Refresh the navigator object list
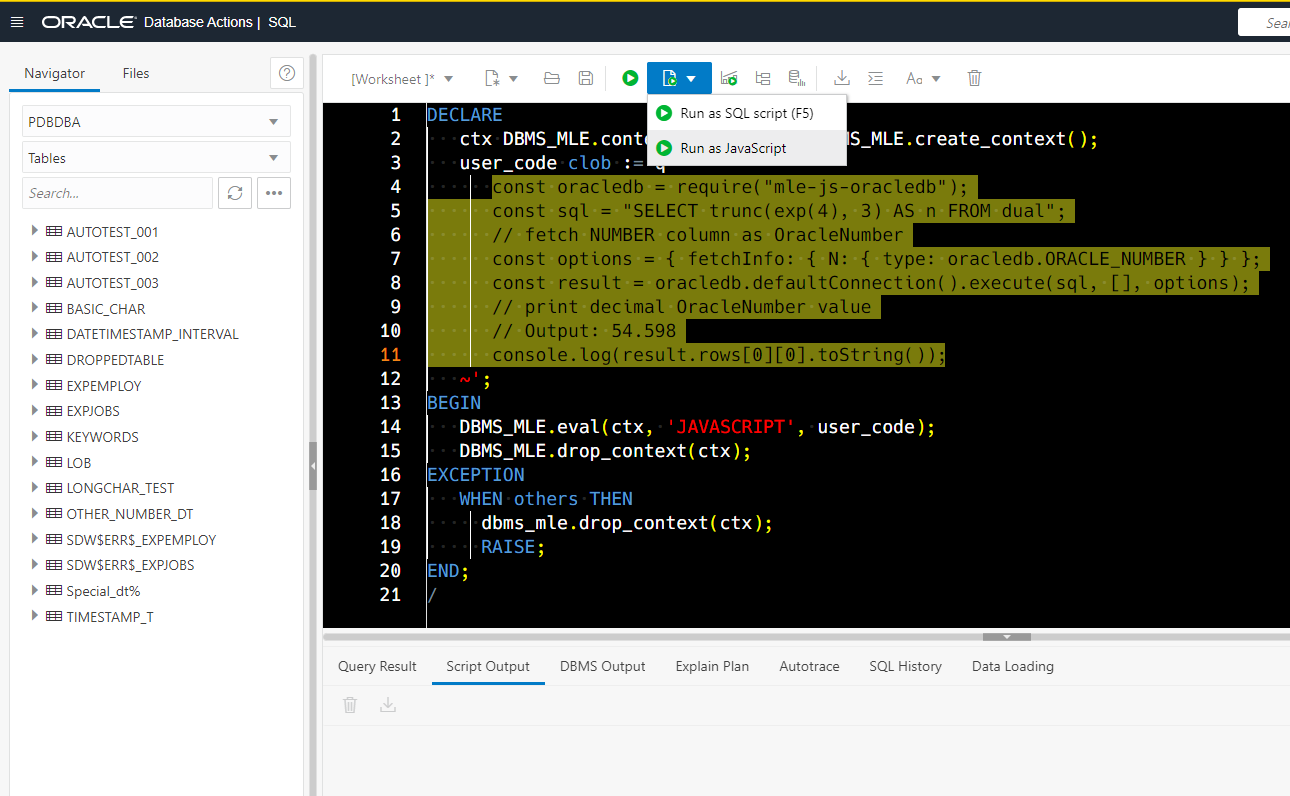Image resolution: width=1290 pixels, height=796 pixels. (235, 193)
